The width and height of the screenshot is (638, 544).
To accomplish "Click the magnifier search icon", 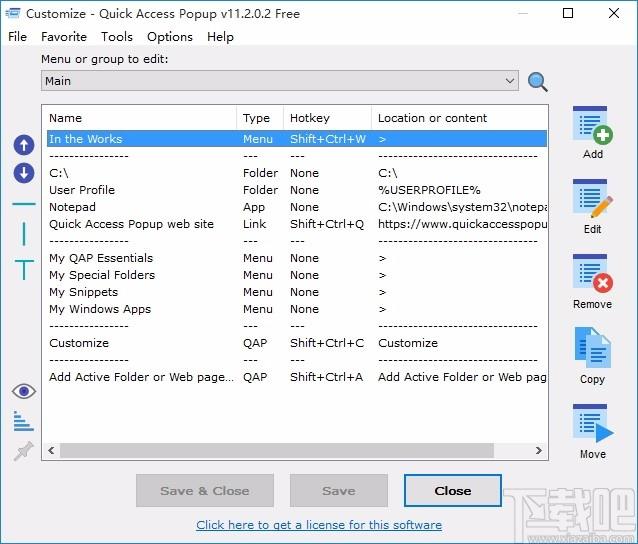I will point(537,81).
